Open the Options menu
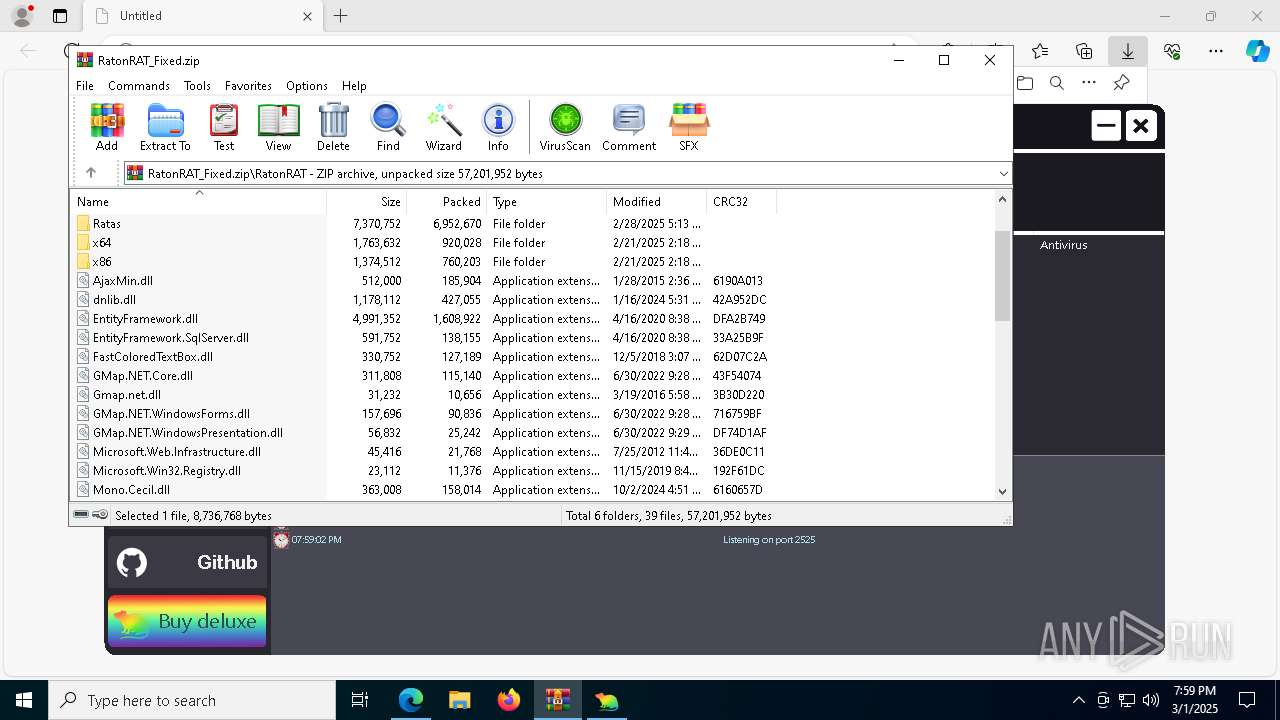The width and height of the screenshot is (1280, 720). click(306, 86)
